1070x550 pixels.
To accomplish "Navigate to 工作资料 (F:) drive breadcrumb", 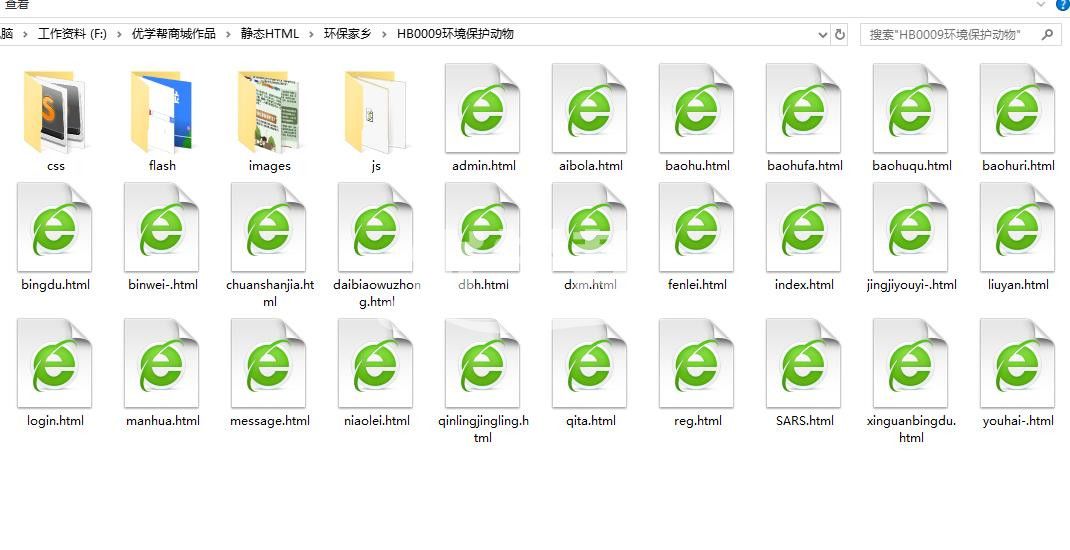I will click(x=72, y=34).
